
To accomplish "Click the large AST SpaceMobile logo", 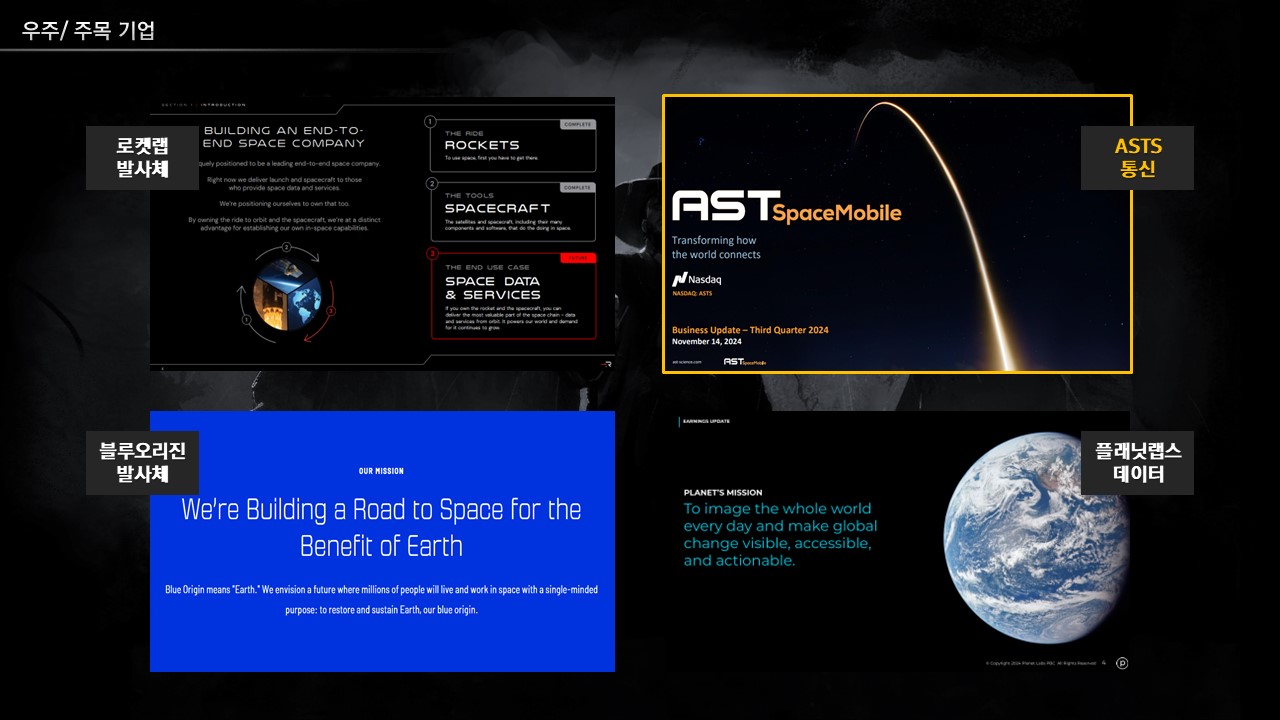I will coord(786,207).
